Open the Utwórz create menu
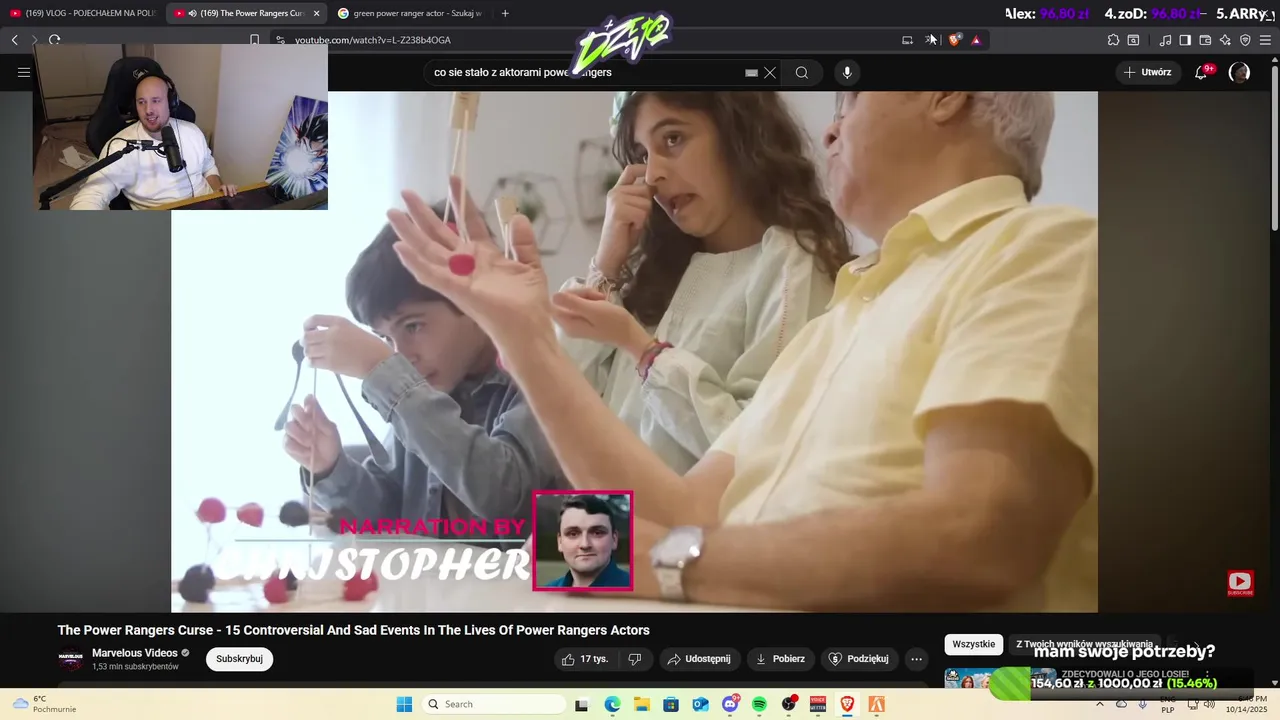Viewport: 1280px width, 720px height. click(x=1147, y=72)
